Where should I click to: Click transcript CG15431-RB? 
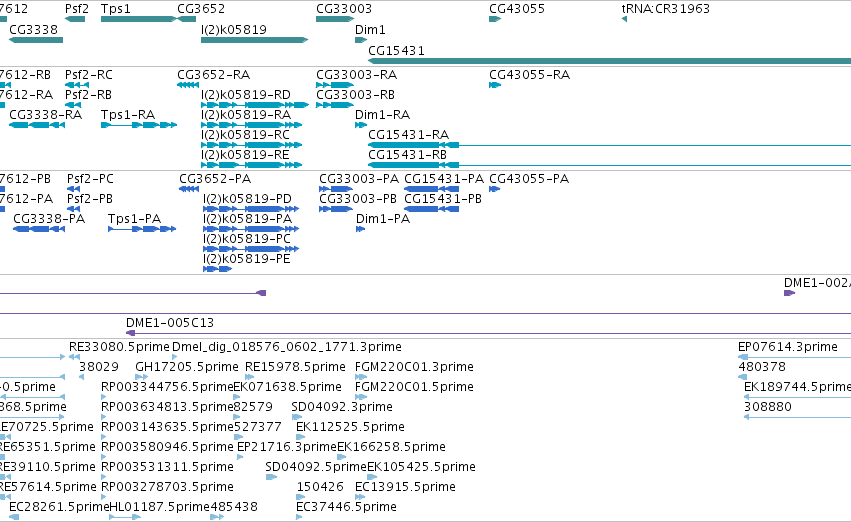pyautogui.click(x=408, y=155)
